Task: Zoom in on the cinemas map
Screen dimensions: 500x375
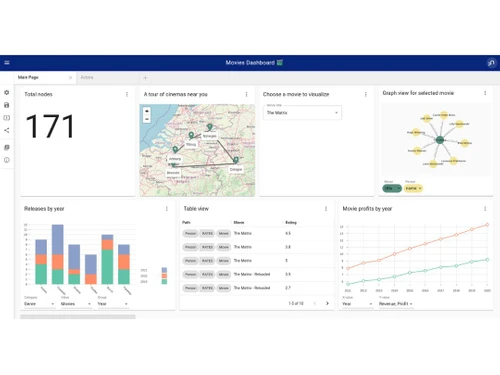Action: tap(147, 111)
